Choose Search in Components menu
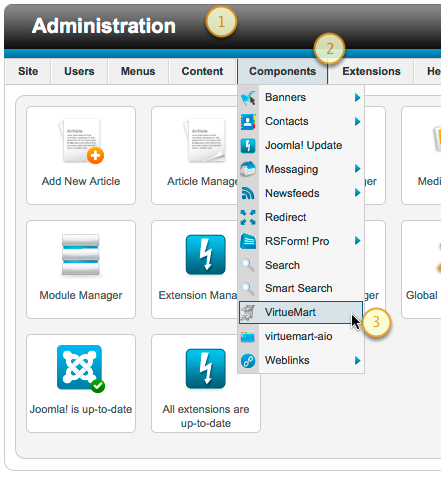 [x=301, y=265]
